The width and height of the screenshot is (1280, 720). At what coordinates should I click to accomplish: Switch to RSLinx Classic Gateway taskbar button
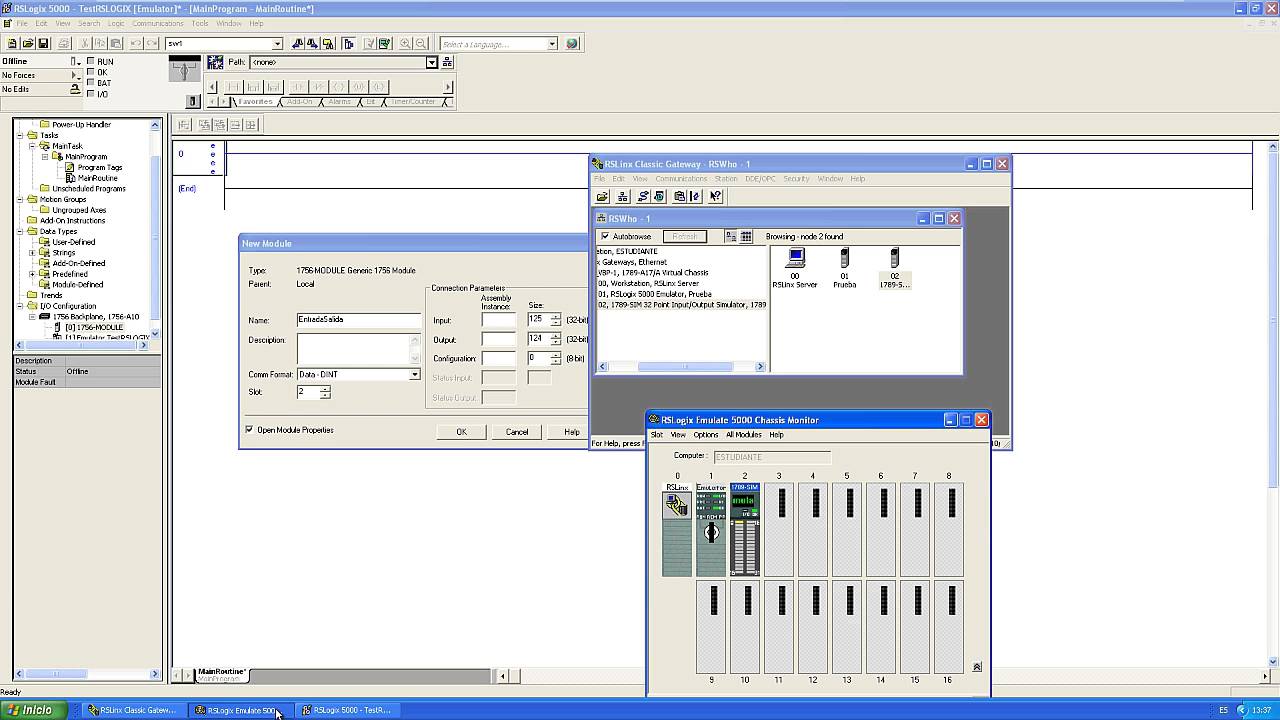pos(132,710)
